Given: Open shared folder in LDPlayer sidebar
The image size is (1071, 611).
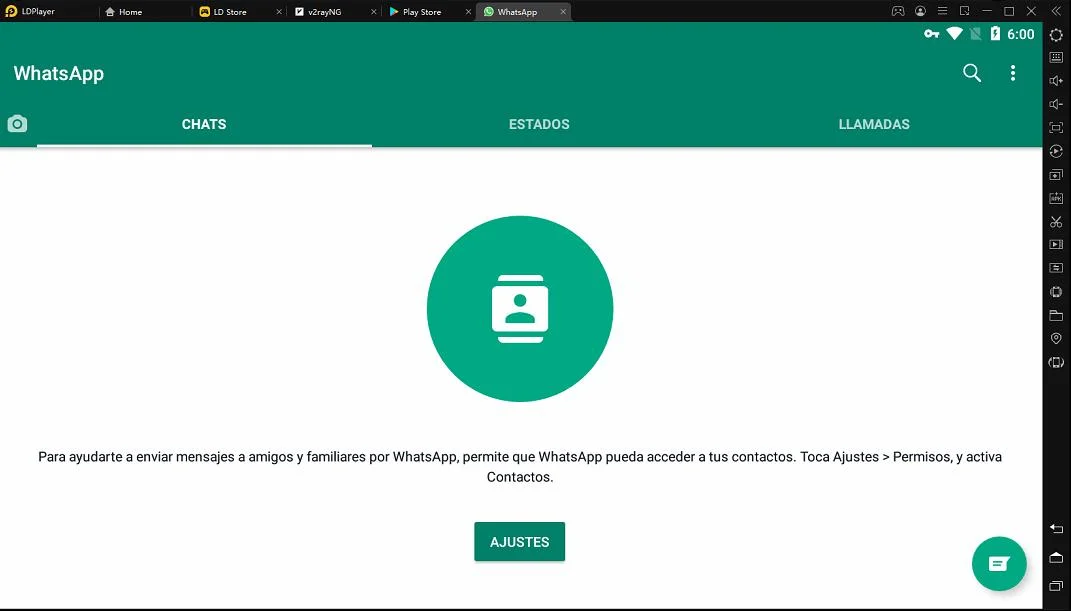Looking at the screenshot, I should click(x=1056, y=315).
